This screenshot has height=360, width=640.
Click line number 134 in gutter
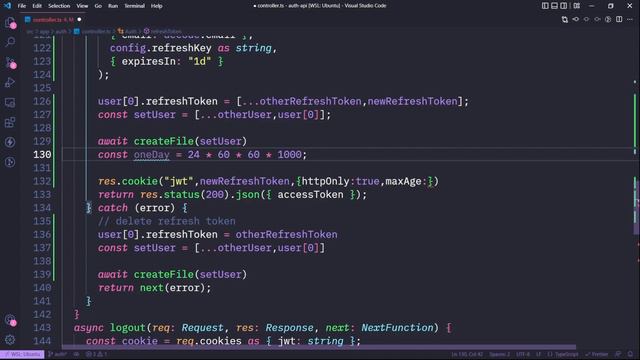coord(42,208)
